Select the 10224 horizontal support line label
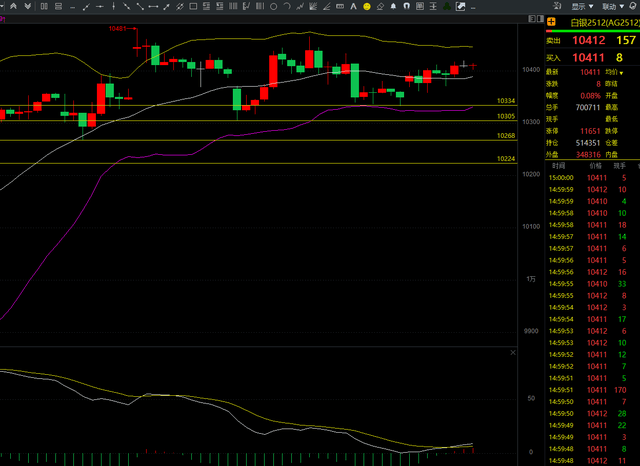 (505, 158)
